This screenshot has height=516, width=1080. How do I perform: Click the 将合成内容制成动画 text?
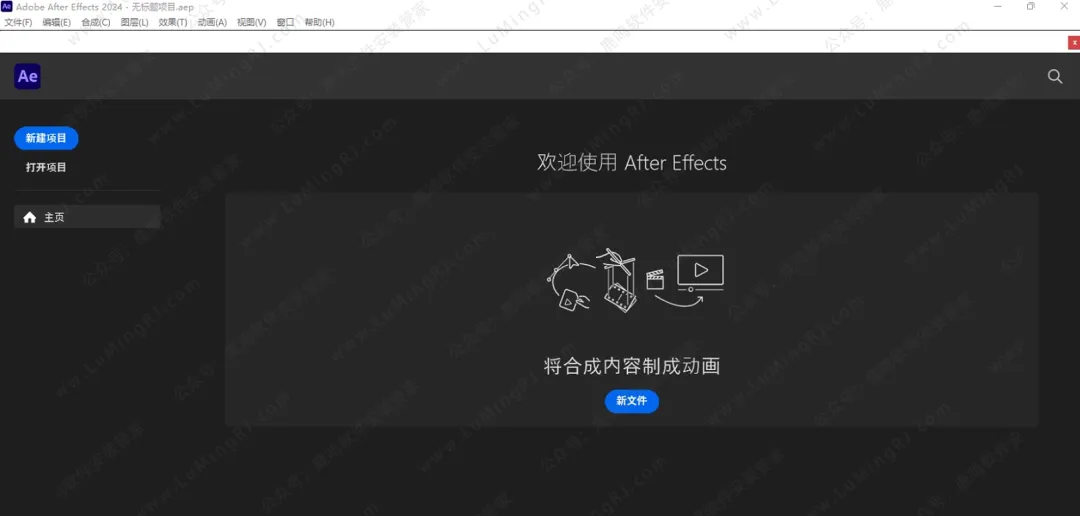(x=632, y=366)
